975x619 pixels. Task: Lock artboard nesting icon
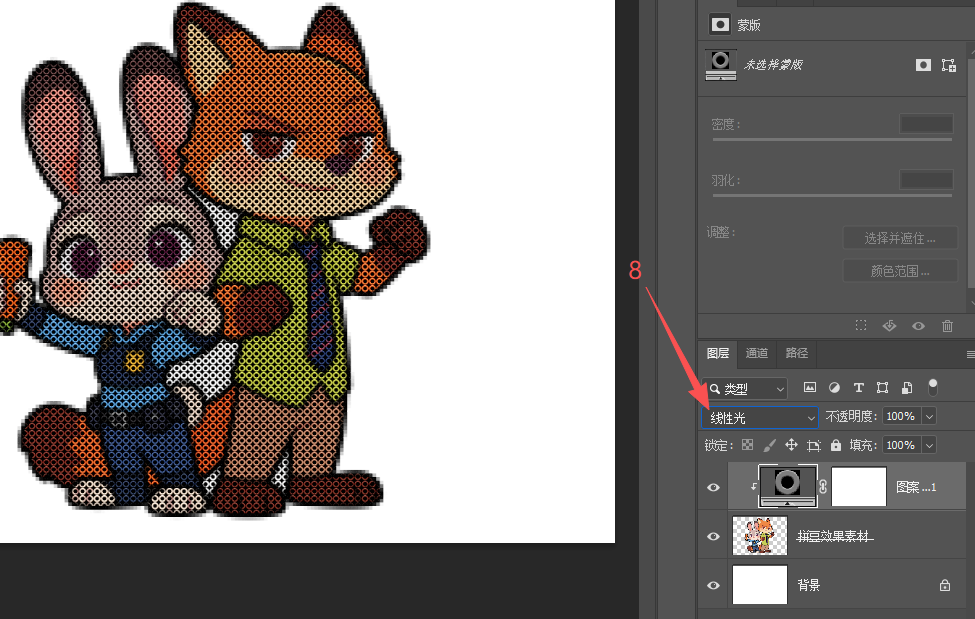tap(813, 445)
